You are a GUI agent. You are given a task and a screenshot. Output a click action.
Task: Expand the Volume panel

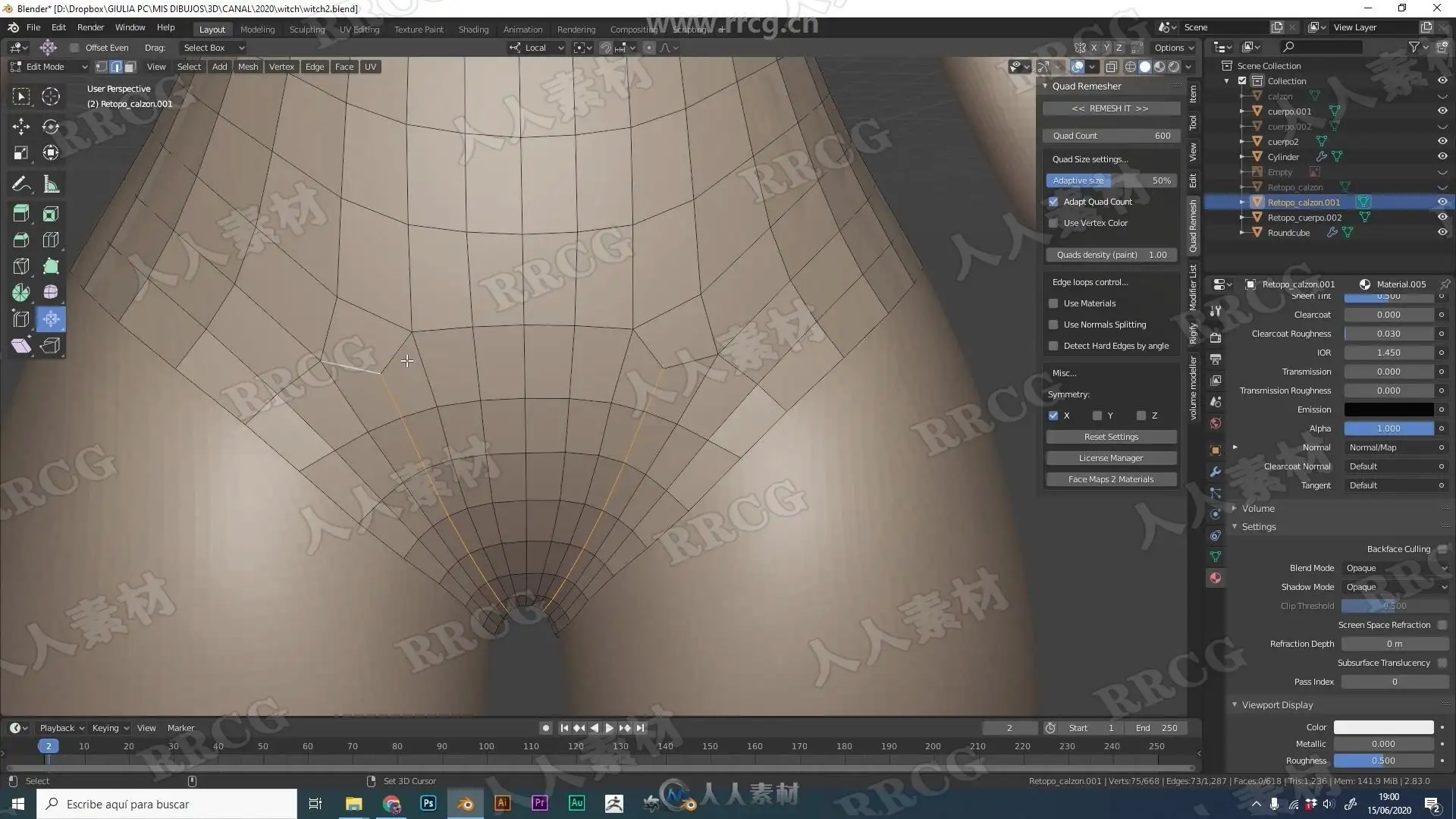pyautogui.click(x=1257, y=508)
